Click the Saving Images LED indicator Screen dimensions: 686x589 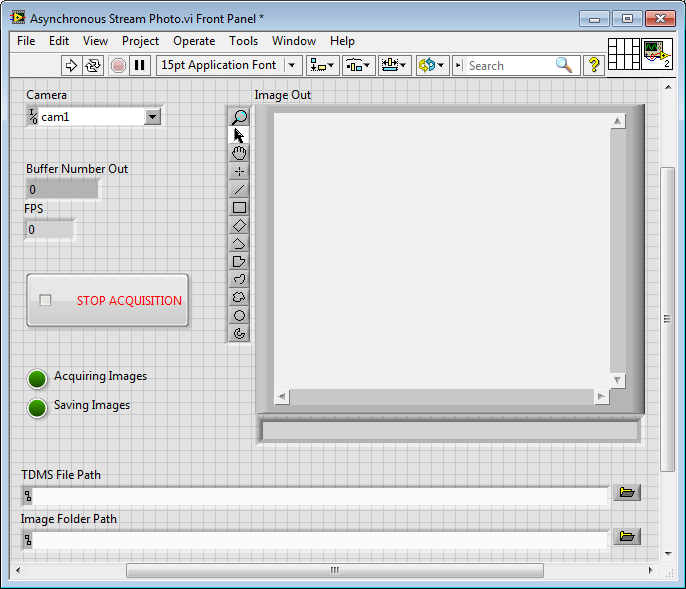pos(37,407)
